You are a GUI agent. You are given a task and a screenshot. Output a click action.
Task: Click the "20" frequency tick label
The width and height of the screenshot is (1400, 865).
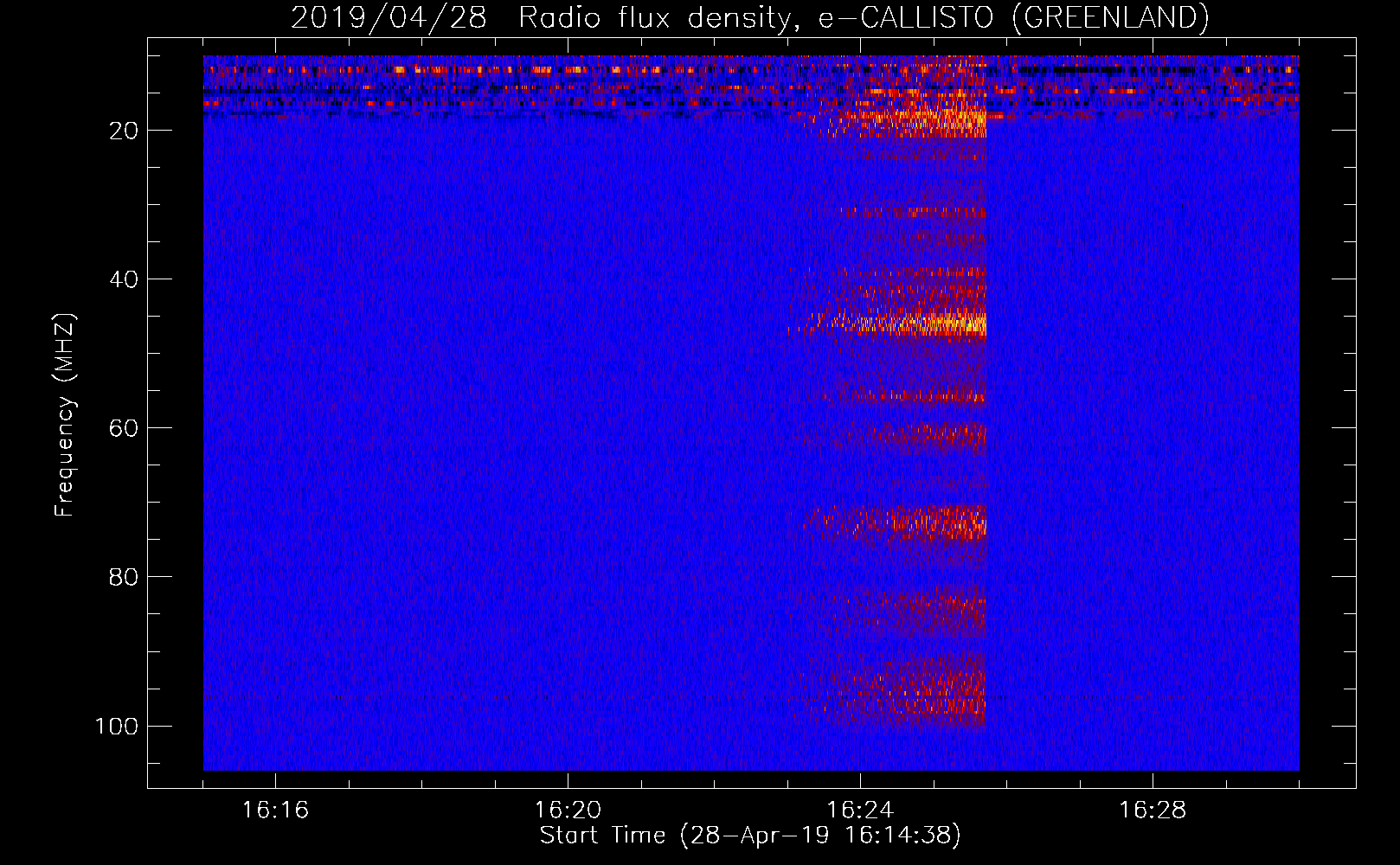point(125,131)
